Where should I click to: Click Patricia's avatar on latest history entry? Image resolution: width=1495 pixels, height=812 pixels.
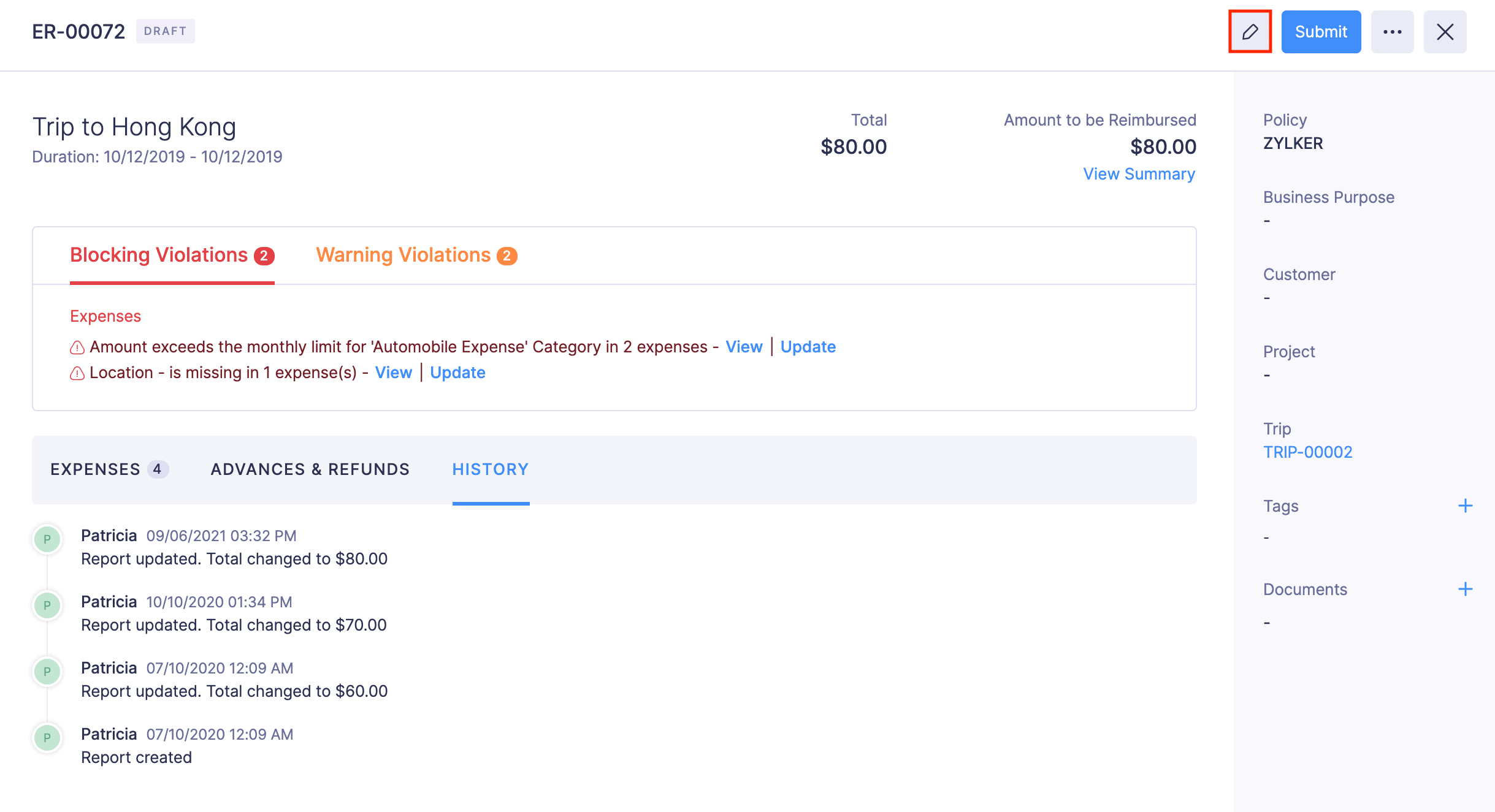(x=47, y=539)
